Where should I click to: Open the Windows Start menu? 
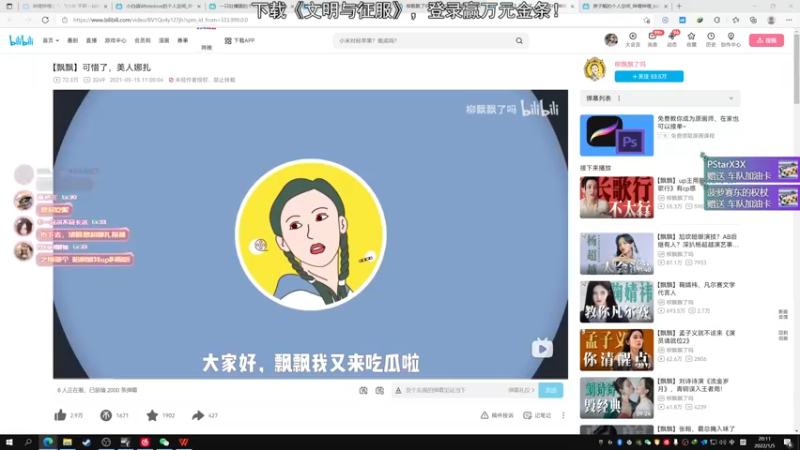coord(9,442)
